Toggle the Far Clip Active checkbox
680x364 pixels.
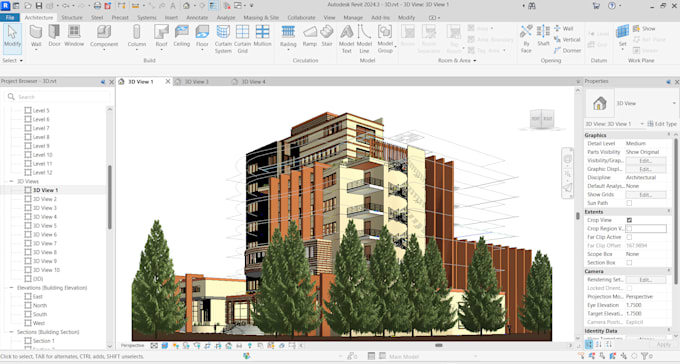[629, 237]
